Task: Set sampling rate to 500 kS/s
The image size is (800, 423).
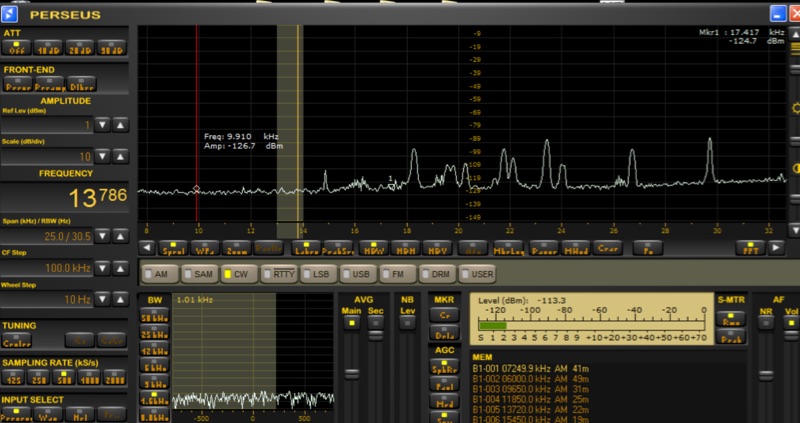Action: 63,378
